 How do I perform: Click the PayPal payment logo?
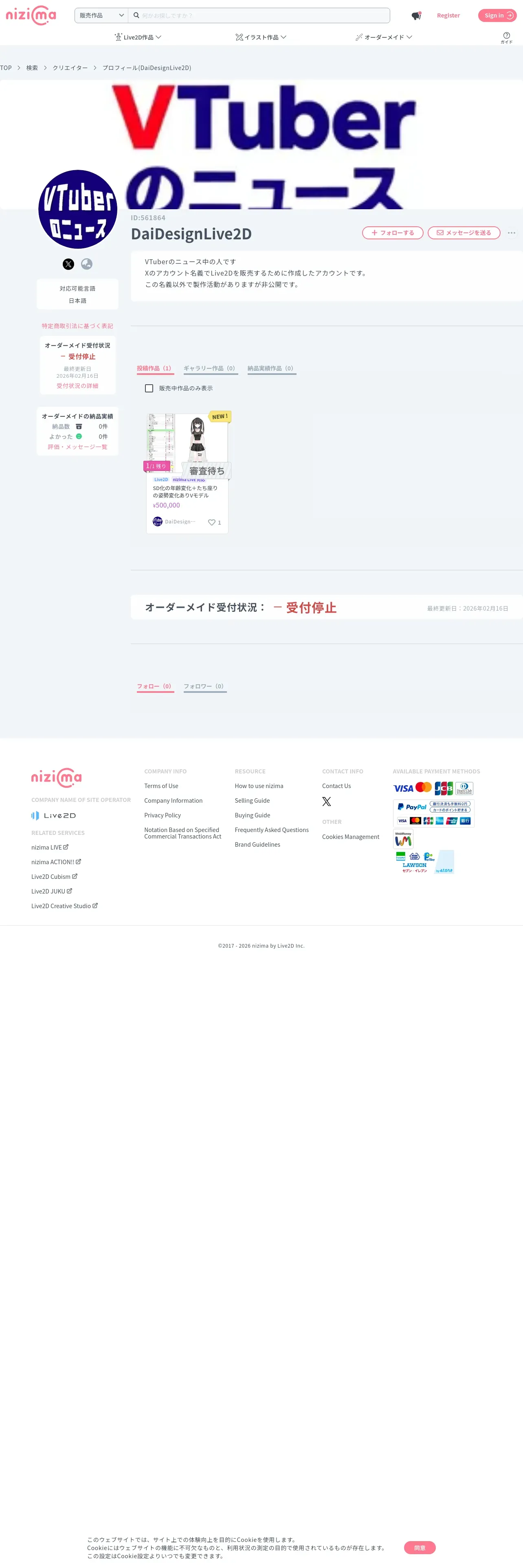coord(412,807)
